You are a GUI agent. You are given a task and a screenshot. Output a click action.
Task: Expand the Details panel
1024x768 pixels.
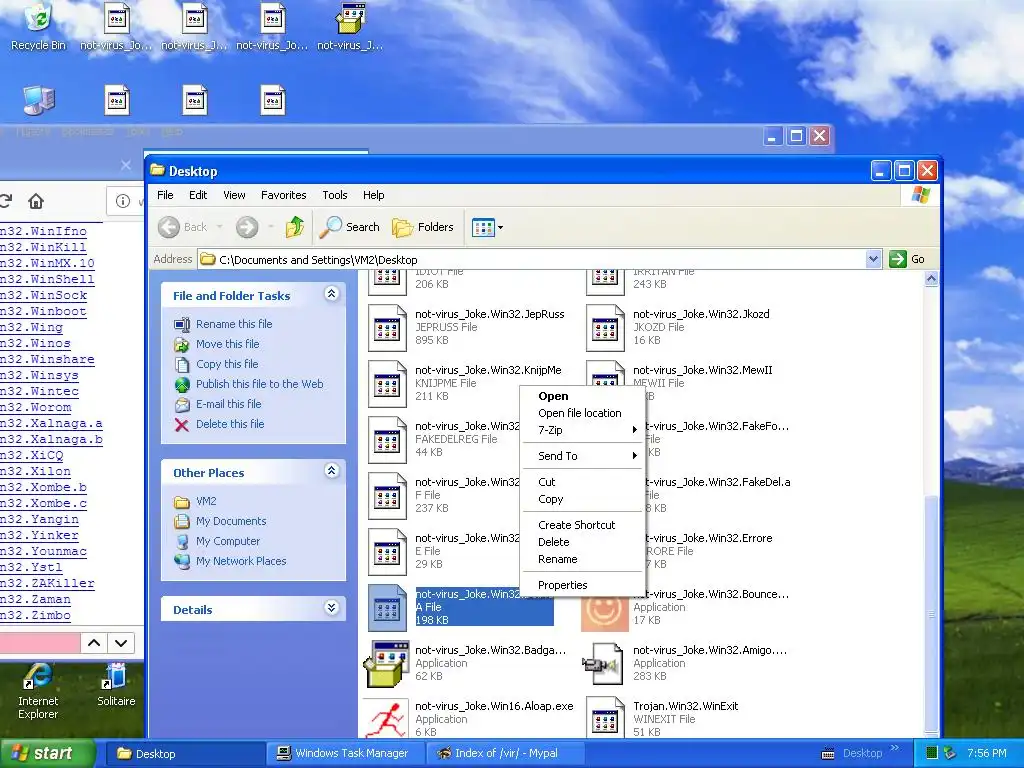click(x=332, y=608)
